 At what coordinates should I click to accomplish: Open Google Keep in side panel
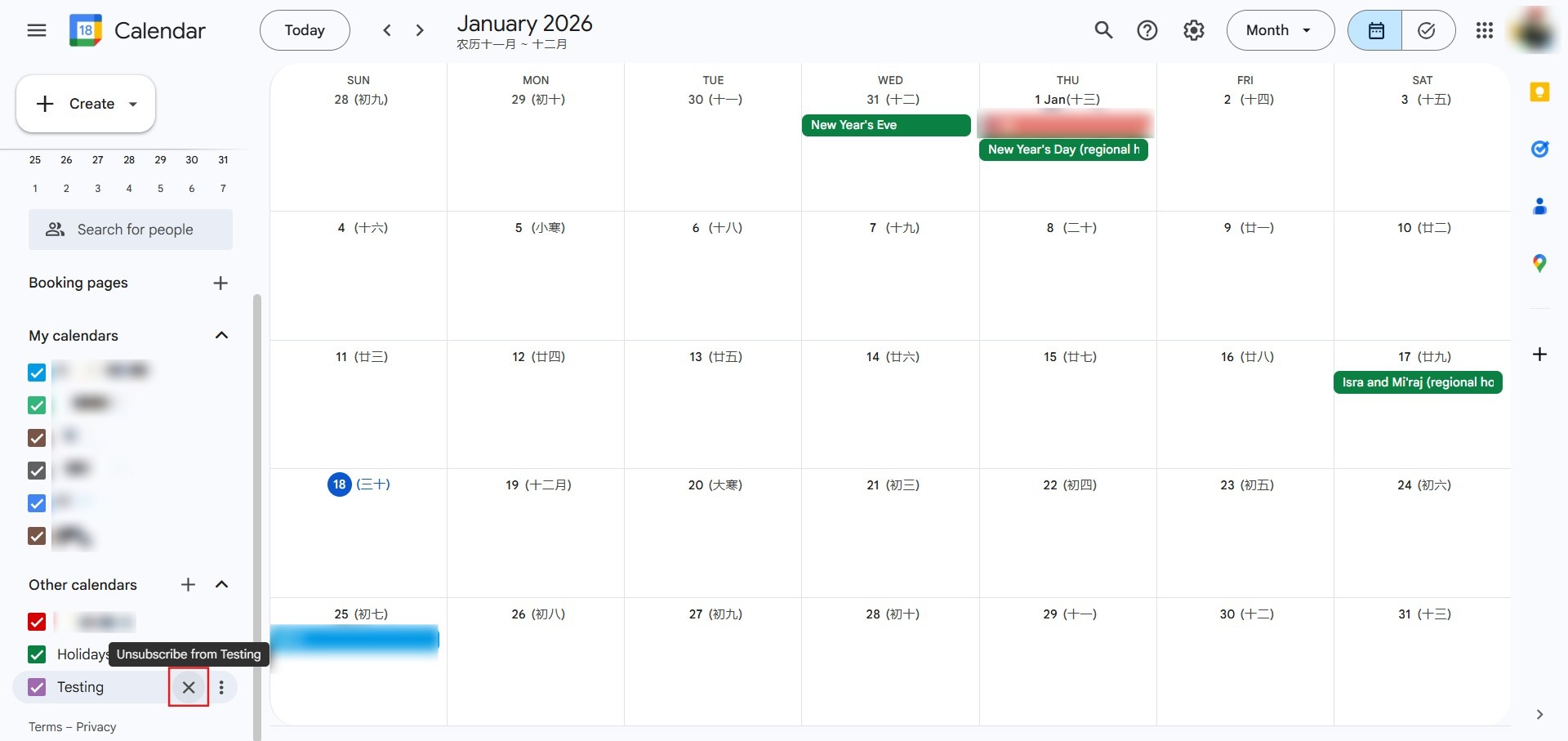point(1539,92)
